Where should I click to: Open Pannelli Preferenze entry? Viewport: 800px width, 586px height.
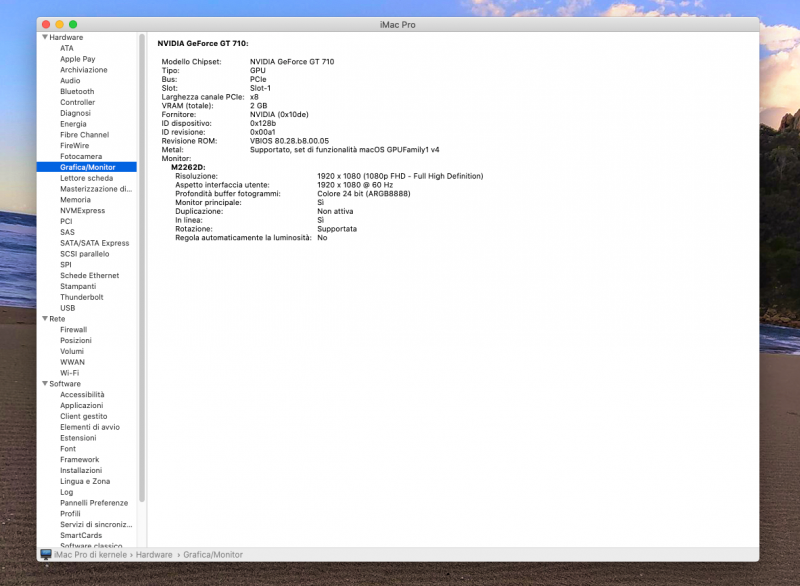[x=94, y=503]
